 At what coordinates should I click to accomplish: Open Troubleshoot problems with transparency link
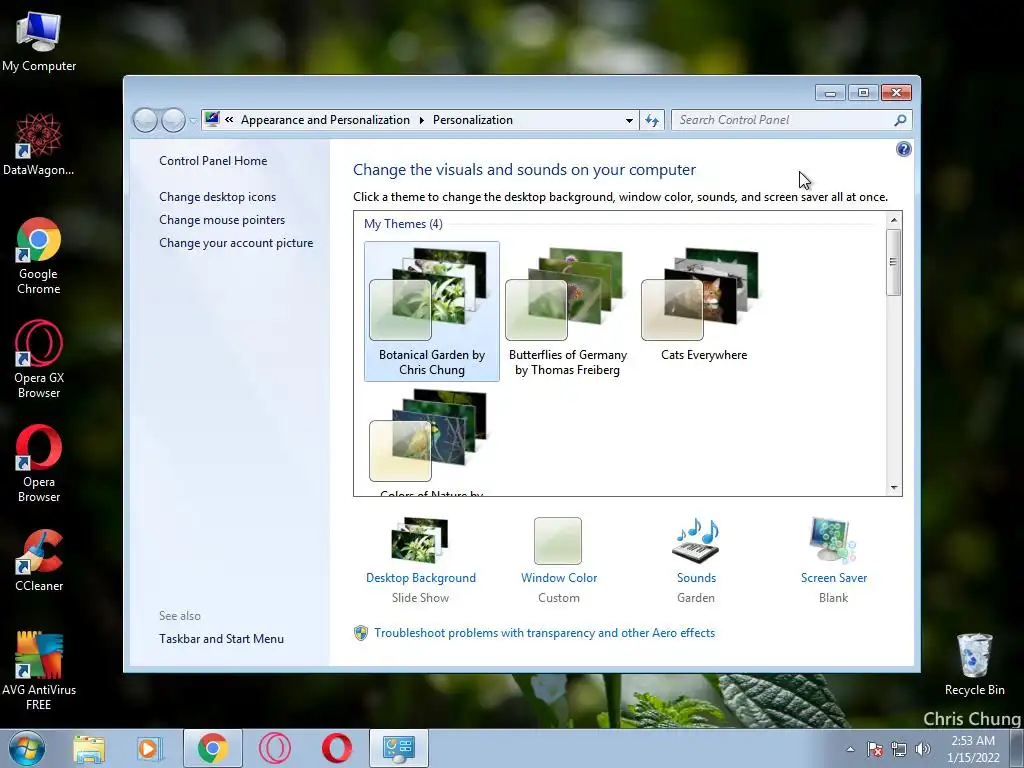pyautogui.click(x=544, y=633)
